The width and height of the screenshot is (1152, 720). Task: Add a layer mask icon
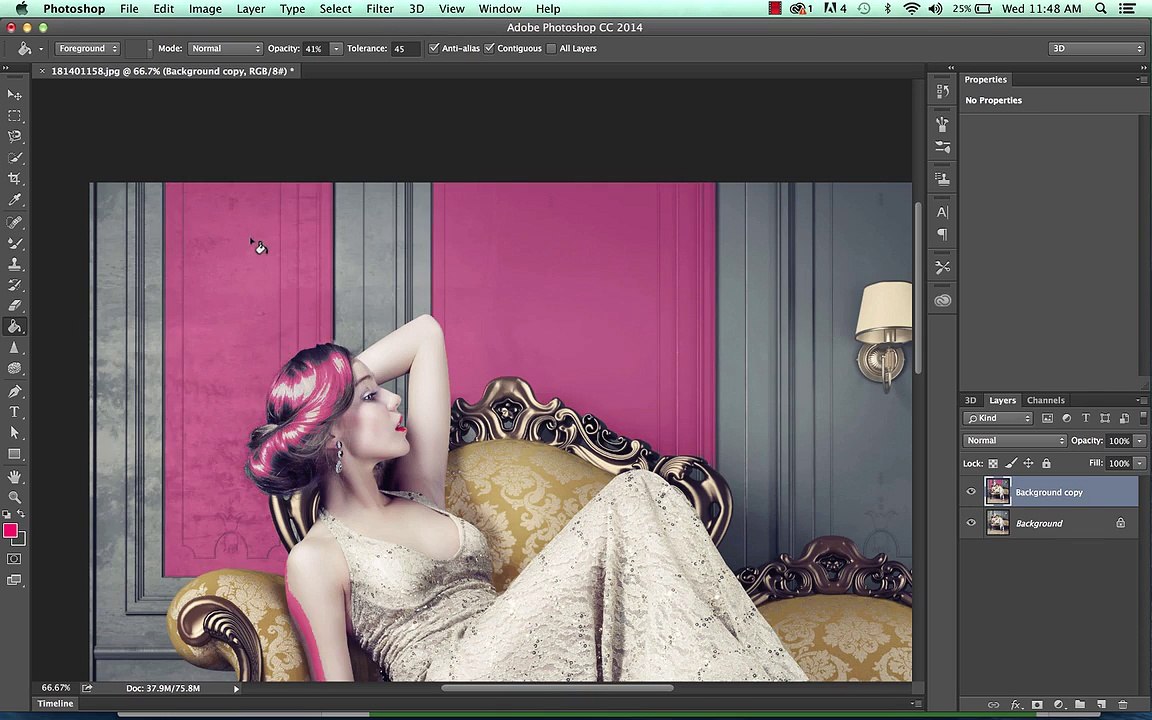coord(1037,705)
